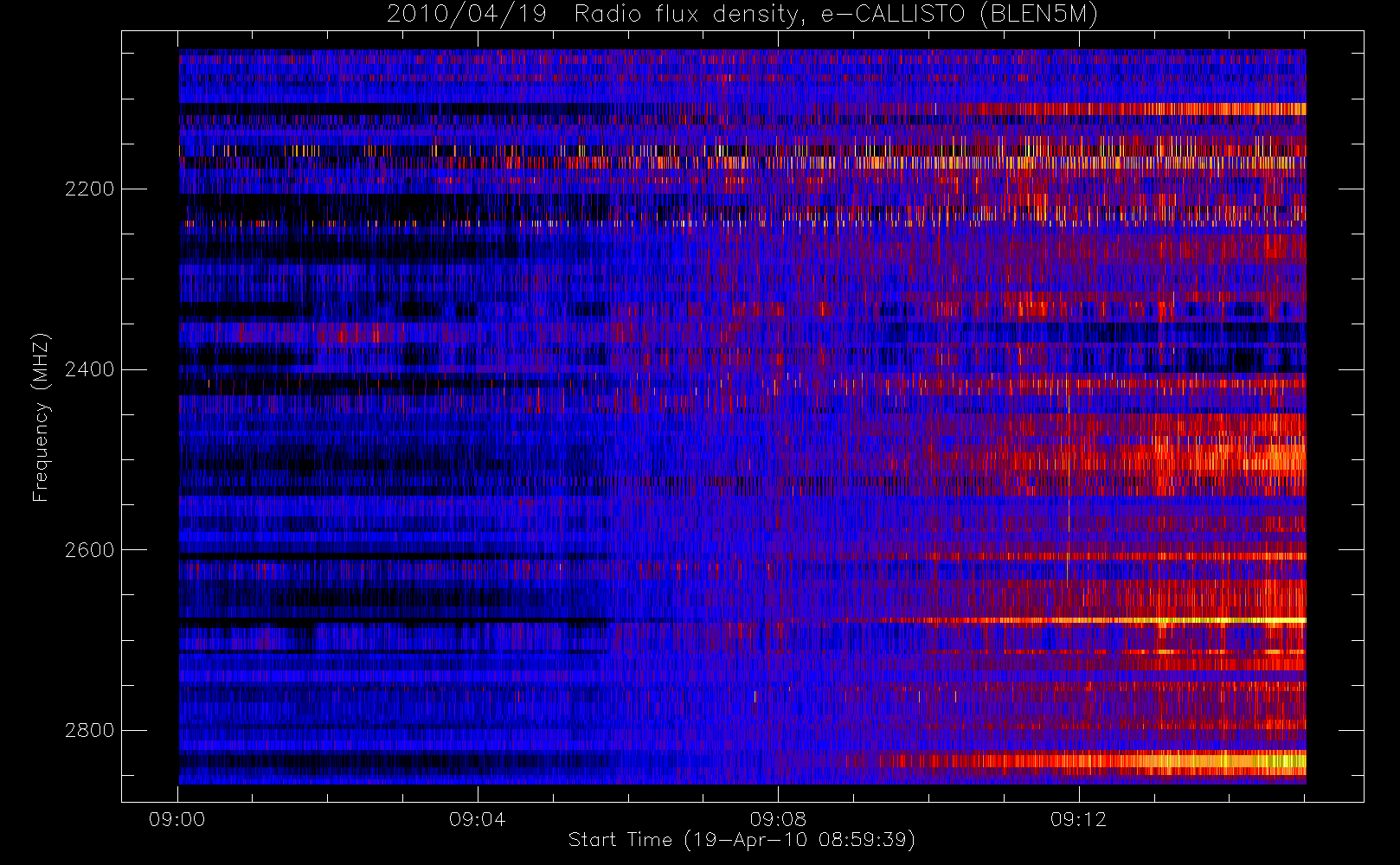Select the 2400 frequency axis label
The width and height of the screenshot is (1400, 865).
point(89,369)
